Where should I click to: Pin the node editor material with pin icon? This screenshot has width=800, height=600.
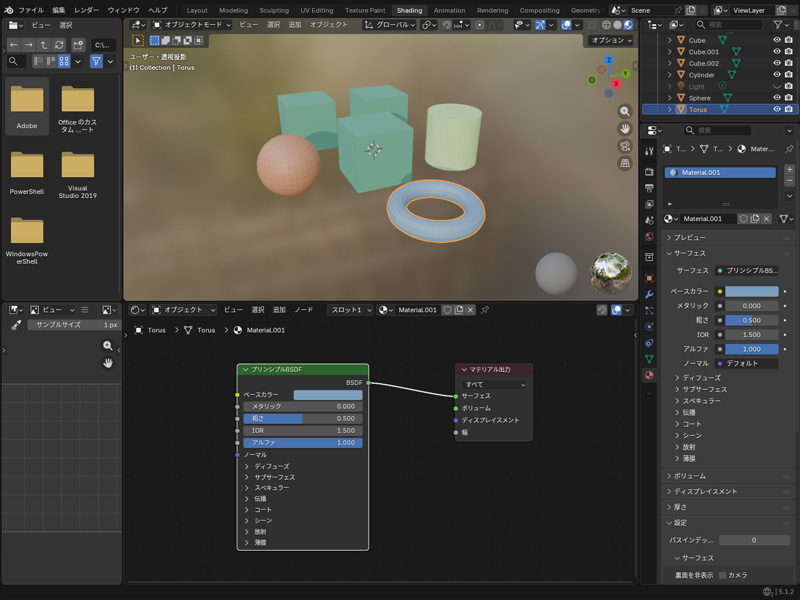point(485,310)
